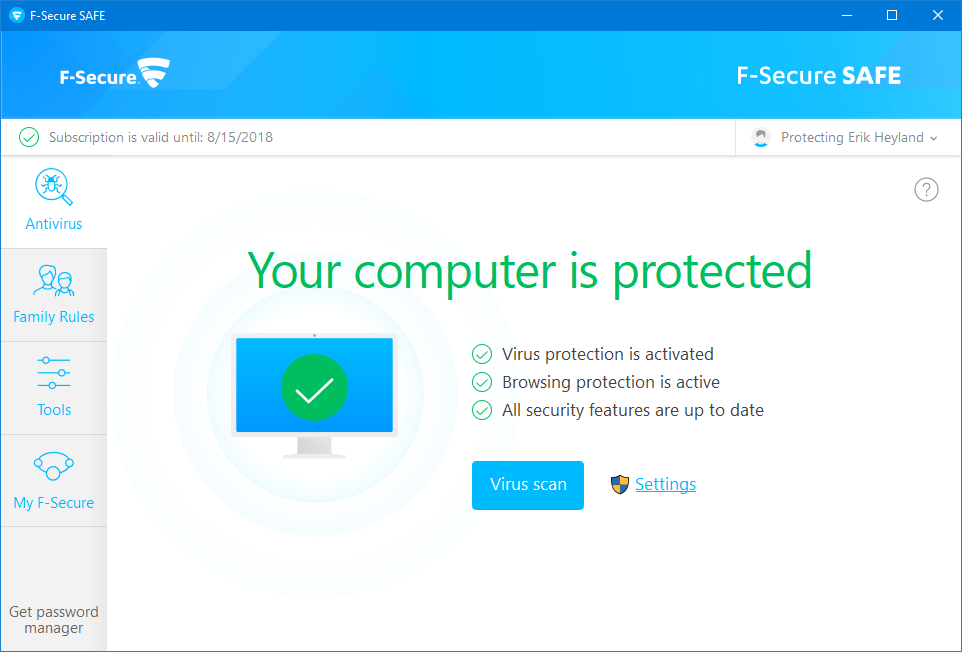Click the Browsing protection active checkmark

[x=482, y=382]
